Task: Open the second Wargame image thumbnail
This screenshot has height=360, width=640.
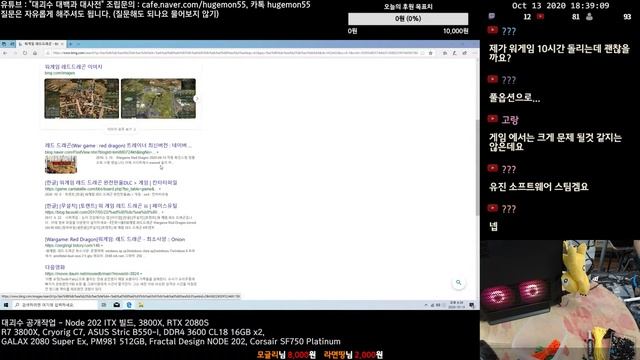Action: [158, 99]
